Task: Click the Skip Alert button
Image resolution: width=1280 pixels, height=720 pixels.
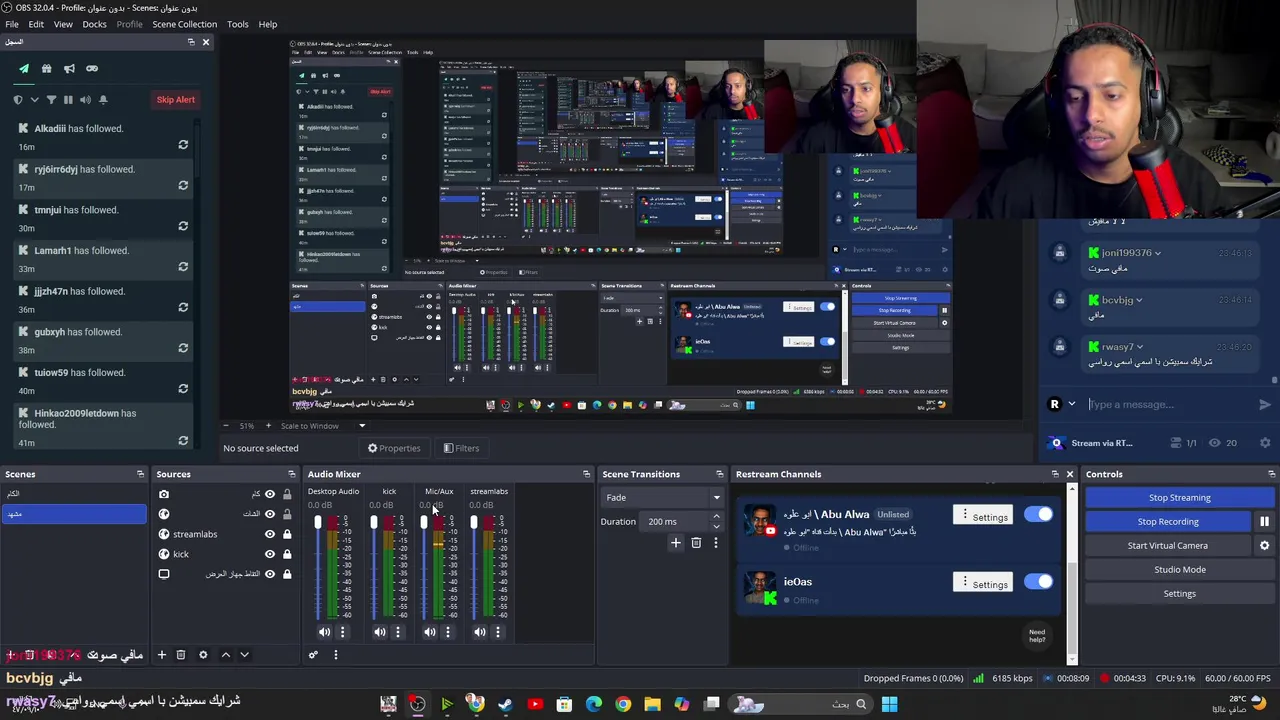Action: [175, 100]
